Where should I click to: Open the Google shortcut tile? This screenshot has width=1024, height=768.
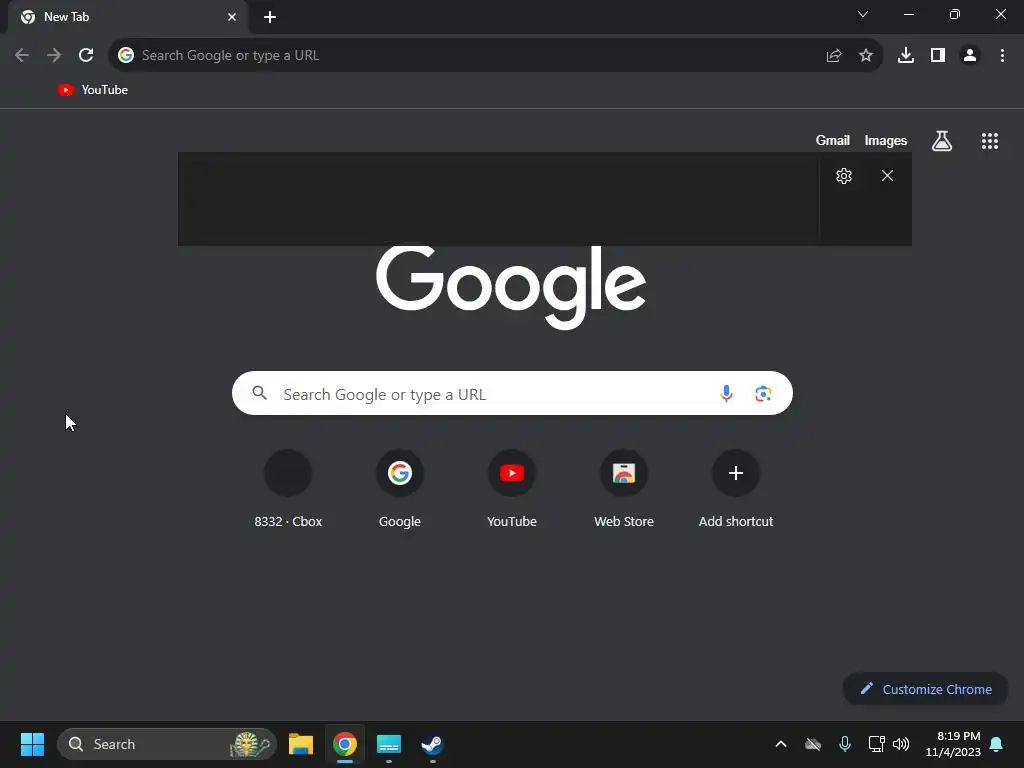click(x=400, y=488)
